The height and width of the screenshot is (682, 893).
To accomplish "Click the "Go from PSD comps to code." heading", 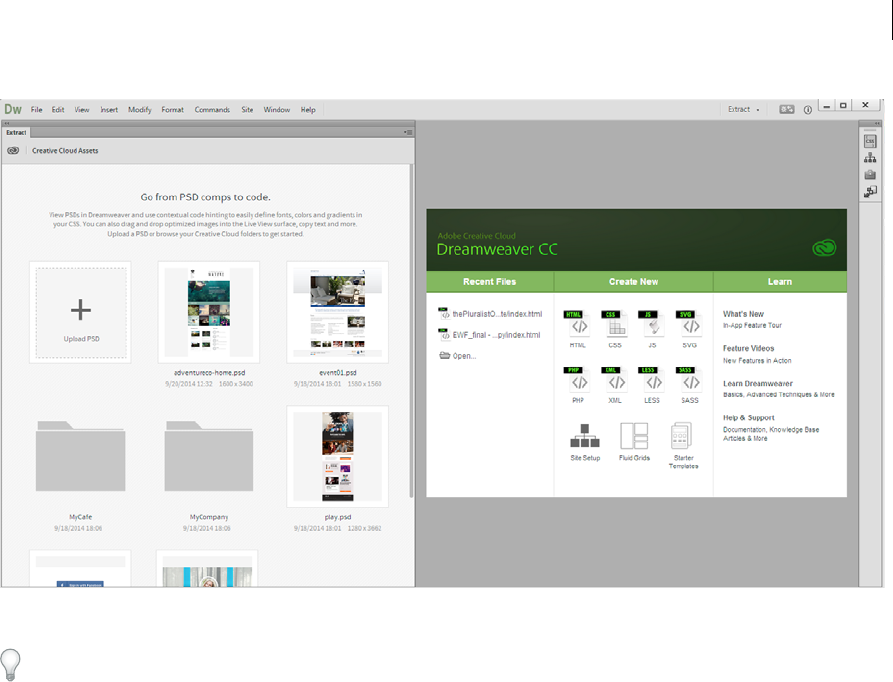I will click(x=206, y=197).
